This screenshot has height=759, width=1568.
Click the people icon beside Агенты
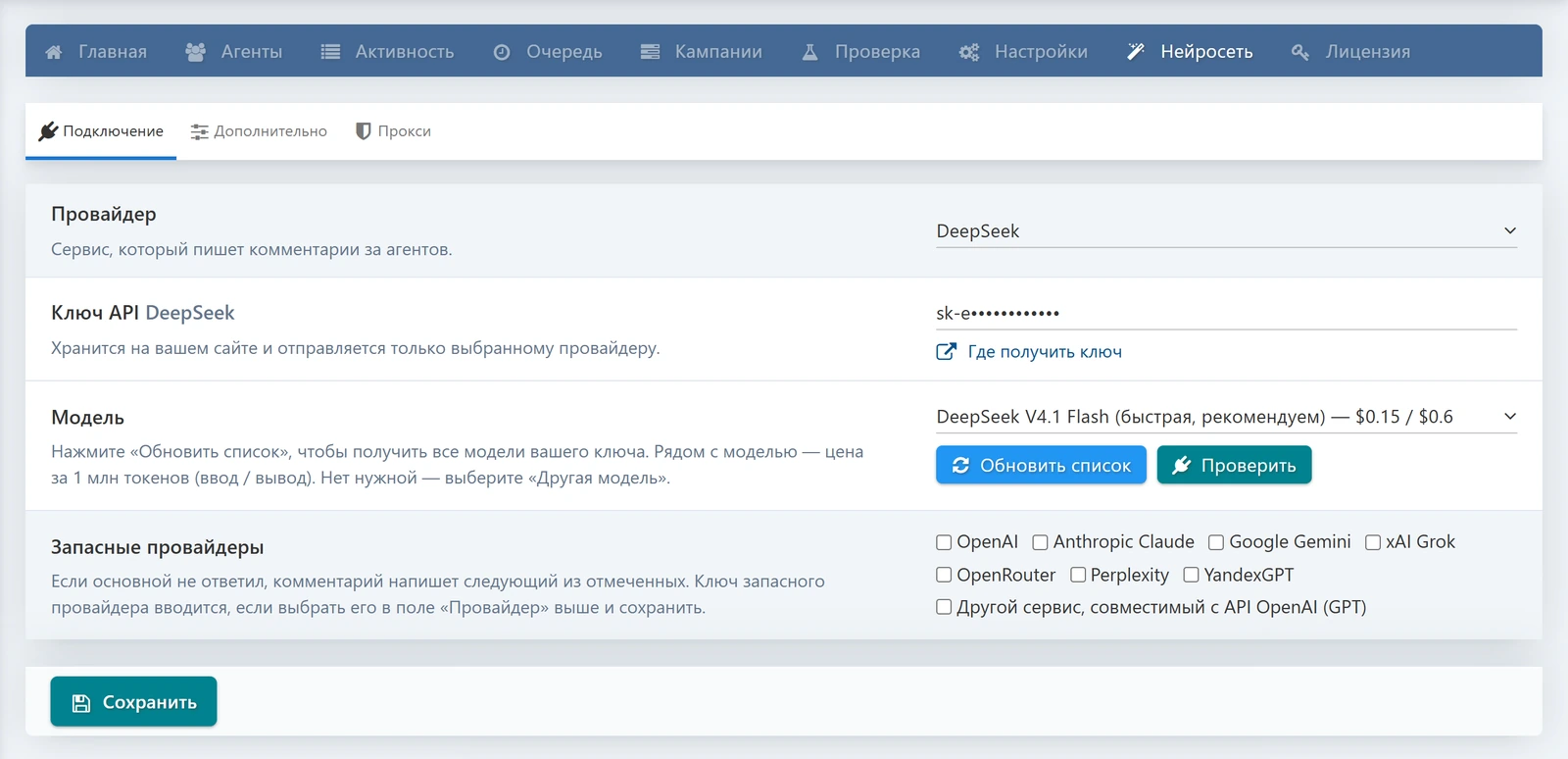[195, 52]
